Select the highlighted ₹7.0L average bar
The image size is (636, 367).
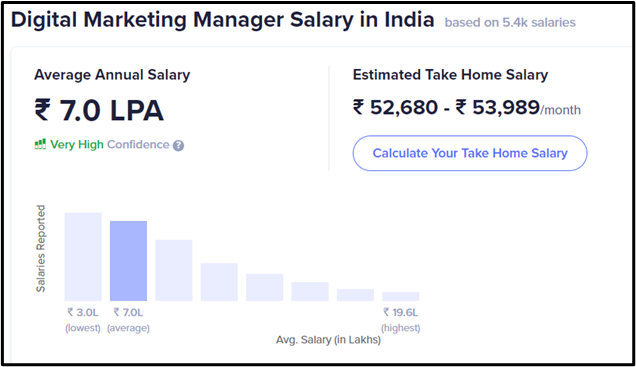(128, 261)
